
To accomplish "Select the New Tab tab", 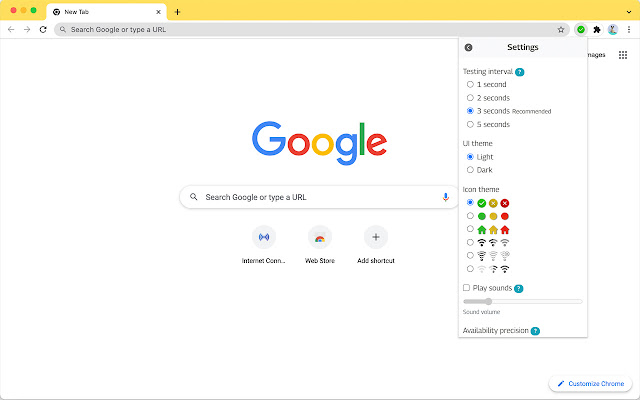I will point(107,12).
